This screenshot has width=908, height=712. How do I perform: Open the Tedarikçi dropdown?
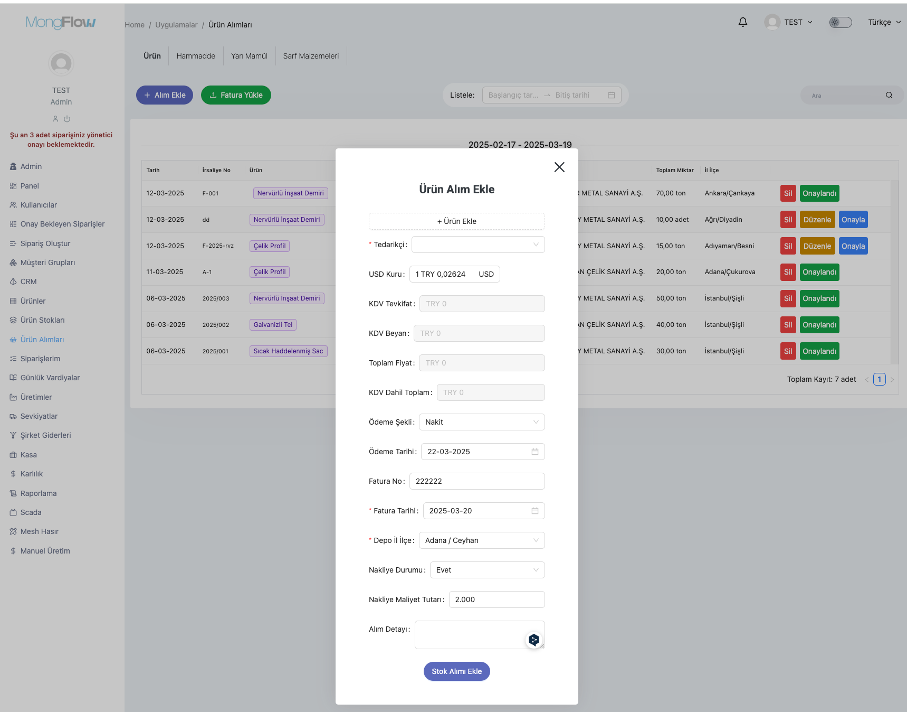pyautogui.click(x=478, y=244)
